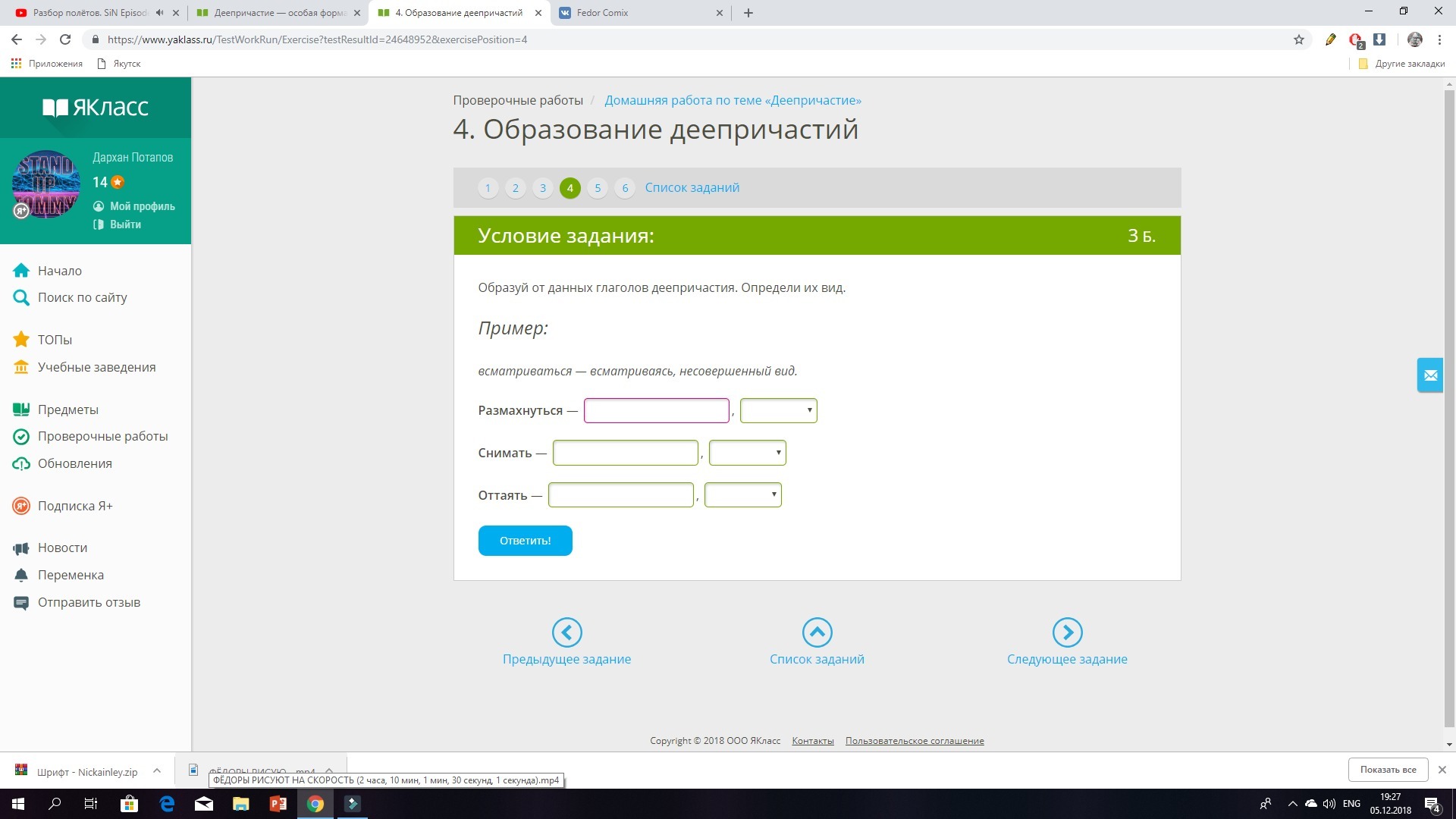Focus the Размахнуться answer field
Screen dimensions: 1456x819
657,410
